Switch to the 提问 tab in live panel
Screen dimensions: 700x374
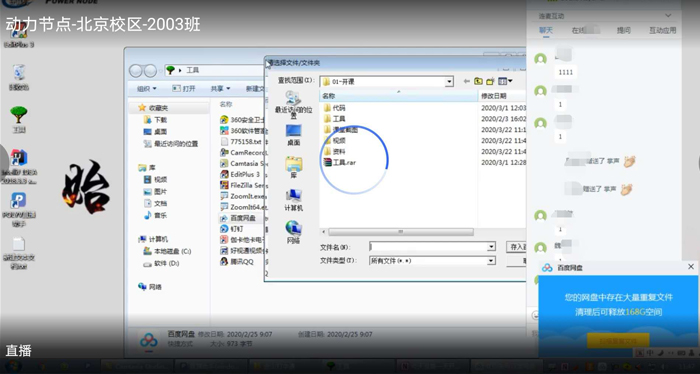tap(624, 30)
